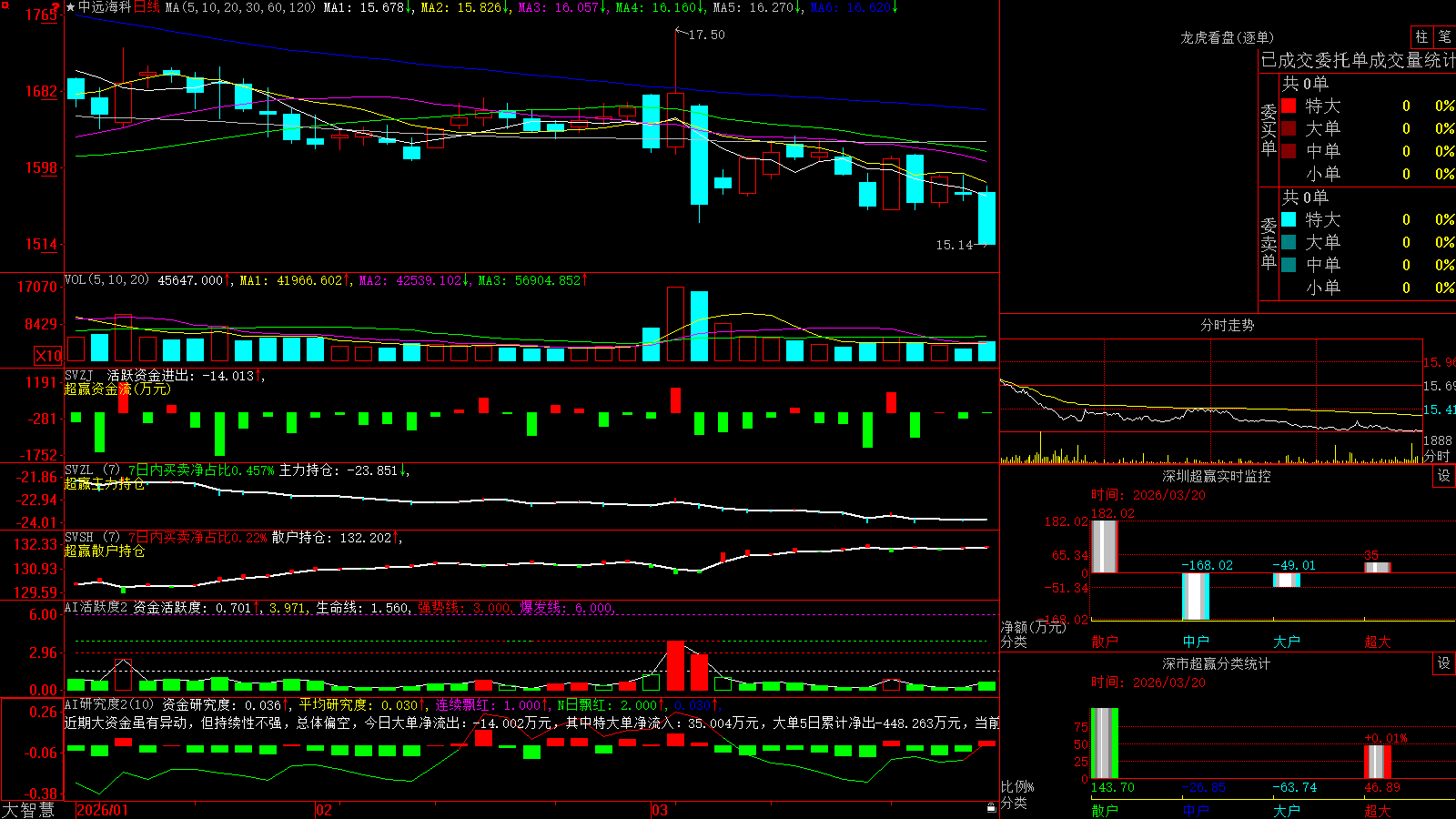
Task: Click the 分时走势 panel title
Action: point(1227,325)
